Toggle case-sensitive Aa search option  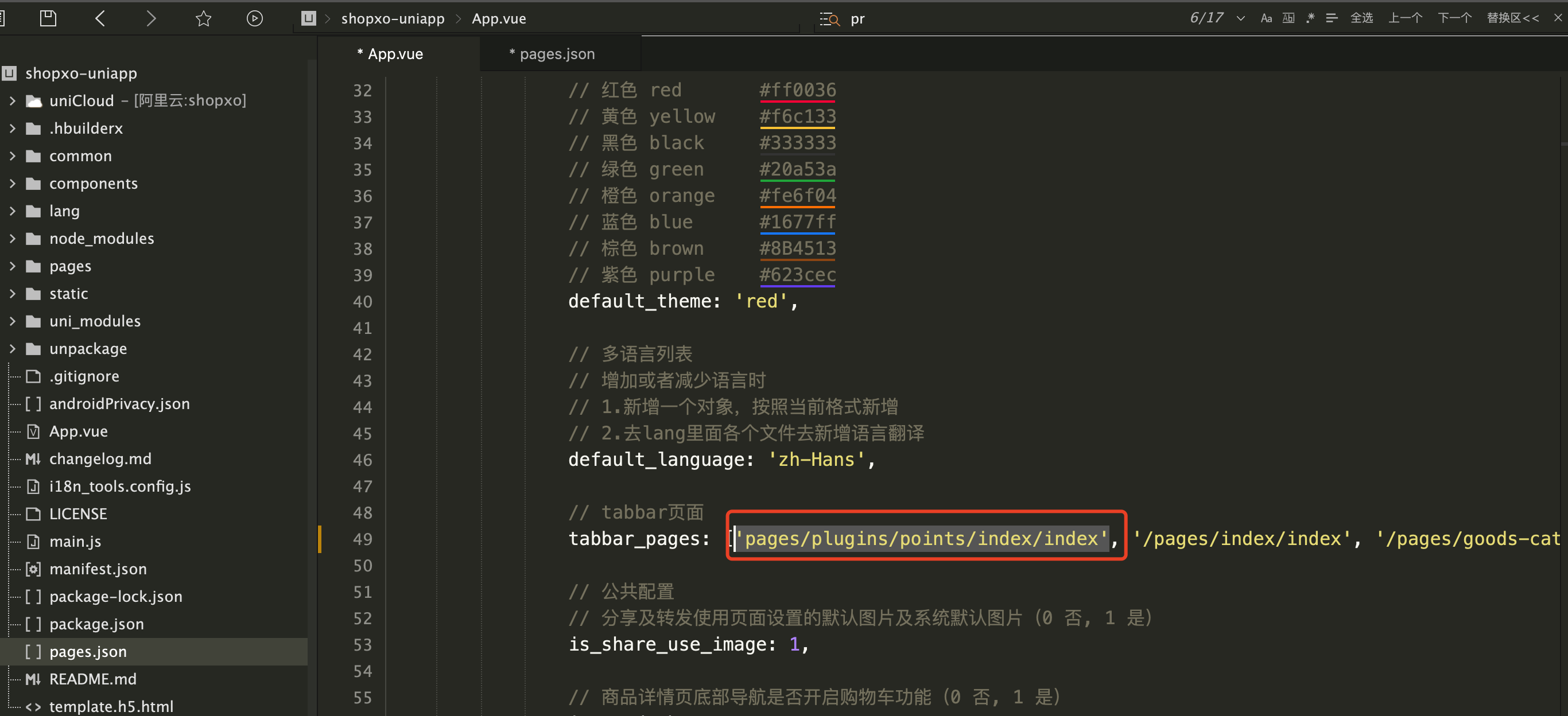pos(1266,18)
